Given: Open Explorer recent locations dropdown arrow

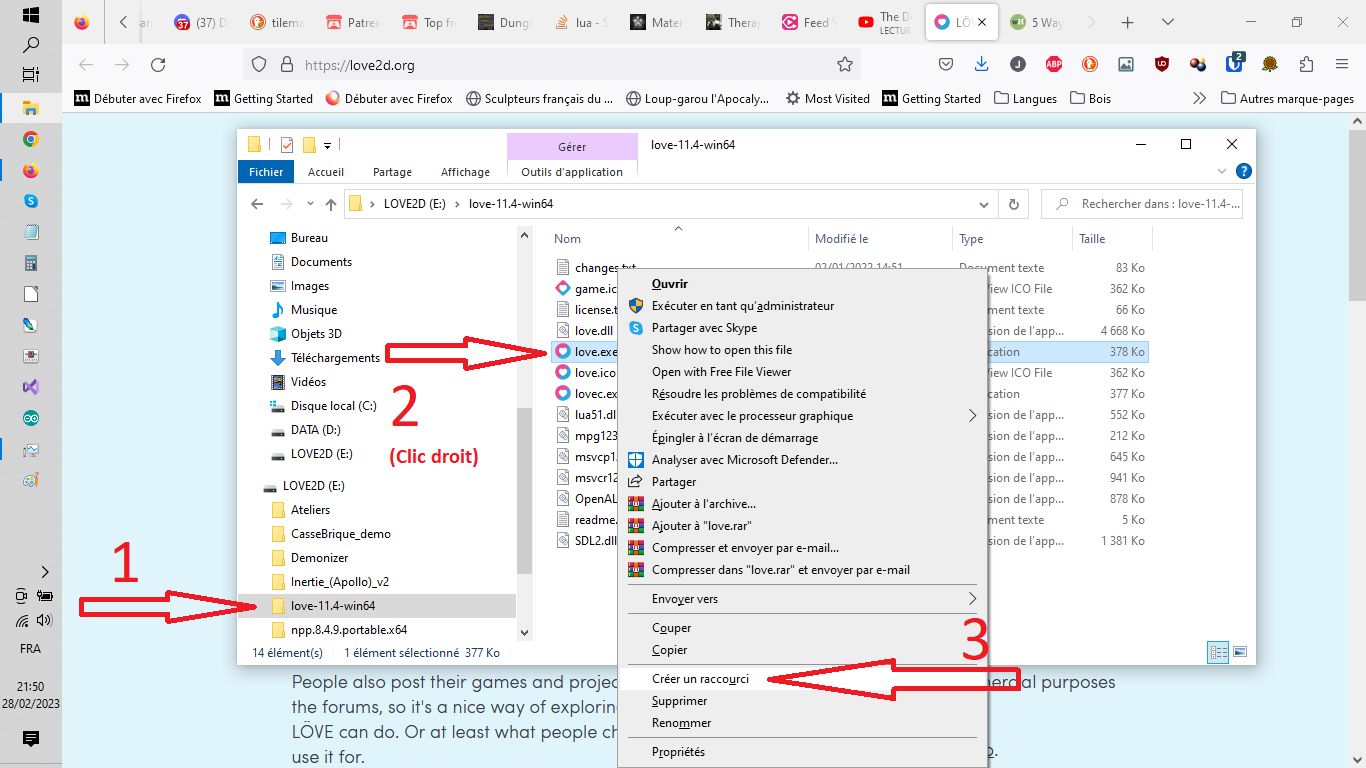Looking at the screenshot, I should coord(311,204).
